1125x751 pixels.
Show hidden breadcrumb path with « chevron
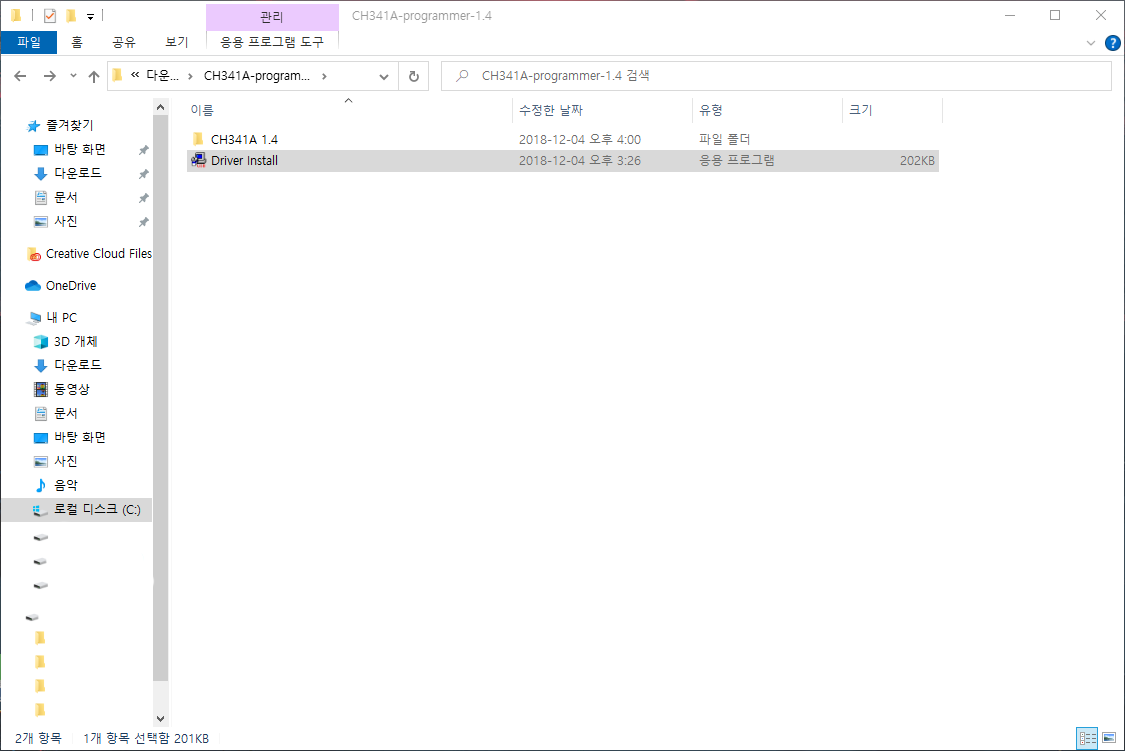pos(135,75)
